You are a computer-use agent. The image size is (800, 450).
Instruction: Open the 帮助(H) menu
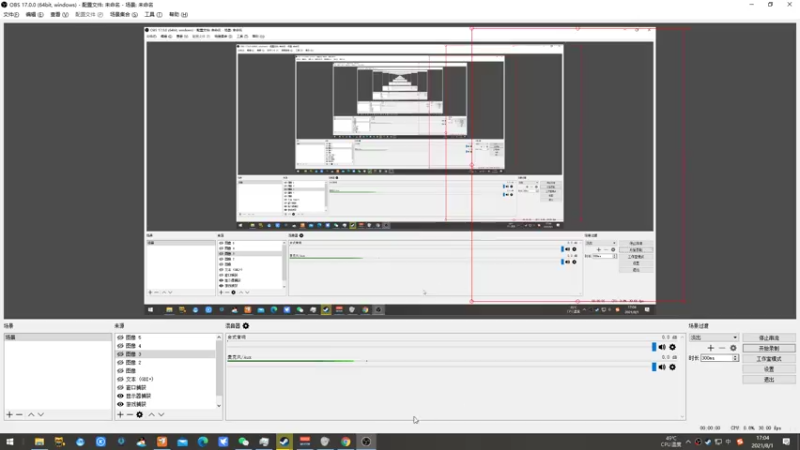click(x=178, y=14)
